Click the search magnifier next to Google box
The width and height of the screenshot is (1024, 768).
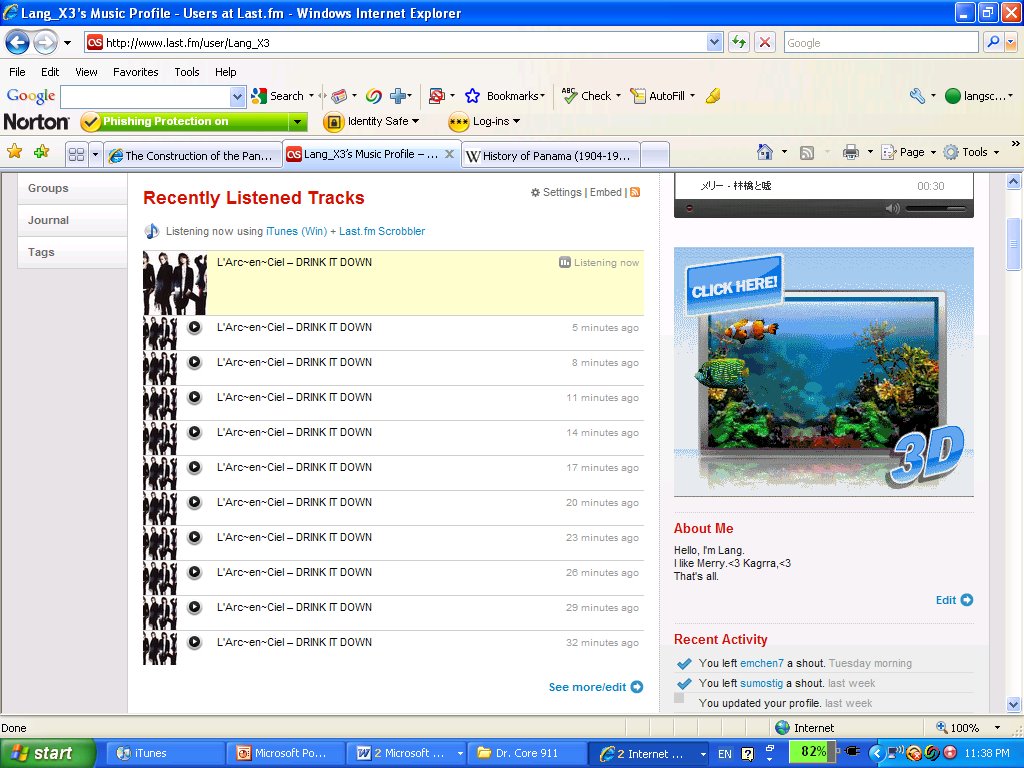pyautogui.click(x=993, y=43)
